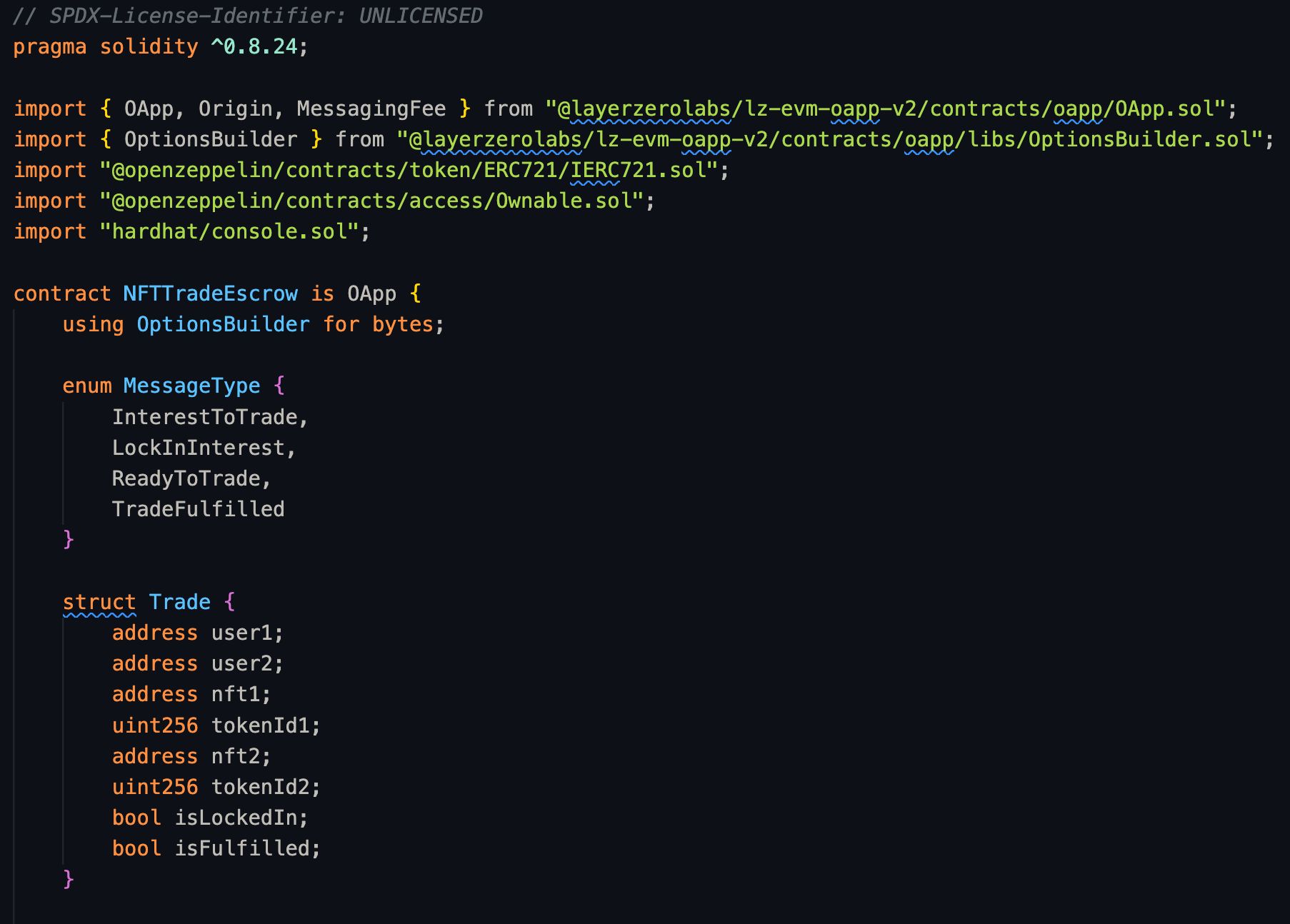This screenshot has height=924, width=1290.
Task: Click the opening brace after contract OApp
Action: click(x=416, y=293)
